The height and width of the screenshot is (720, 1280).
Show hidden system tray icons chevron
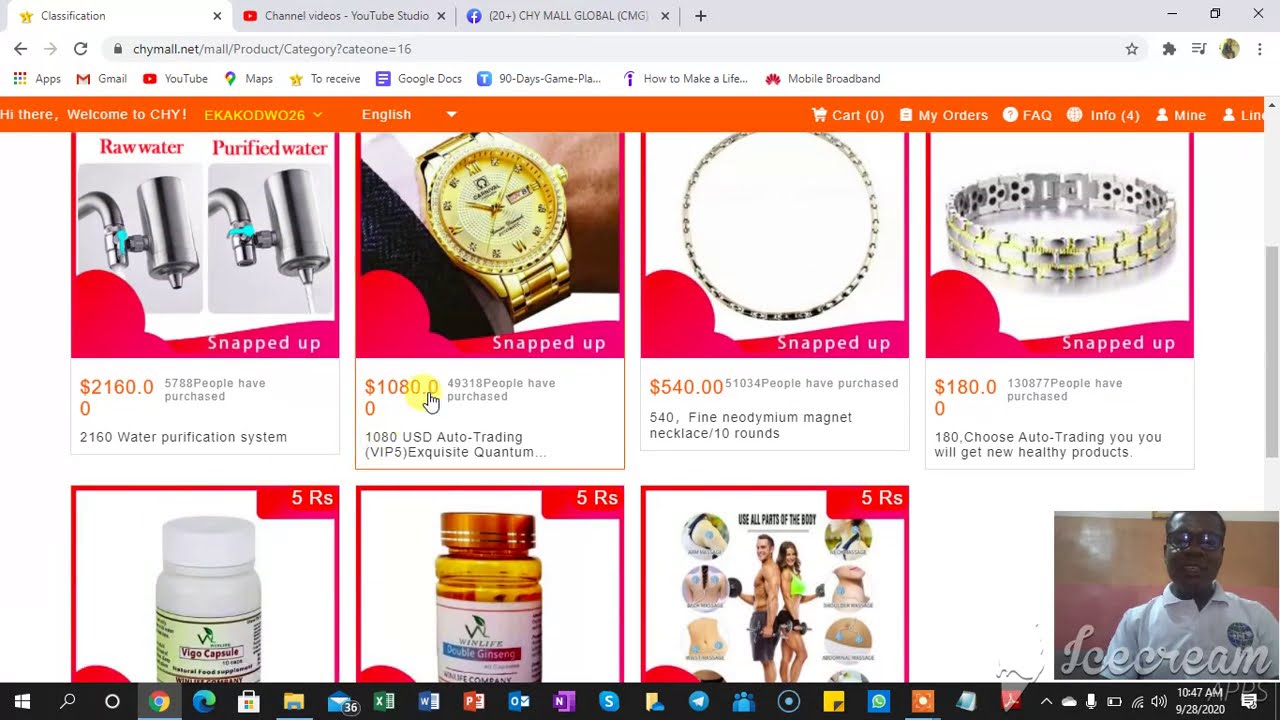[x=1046, y=702]
